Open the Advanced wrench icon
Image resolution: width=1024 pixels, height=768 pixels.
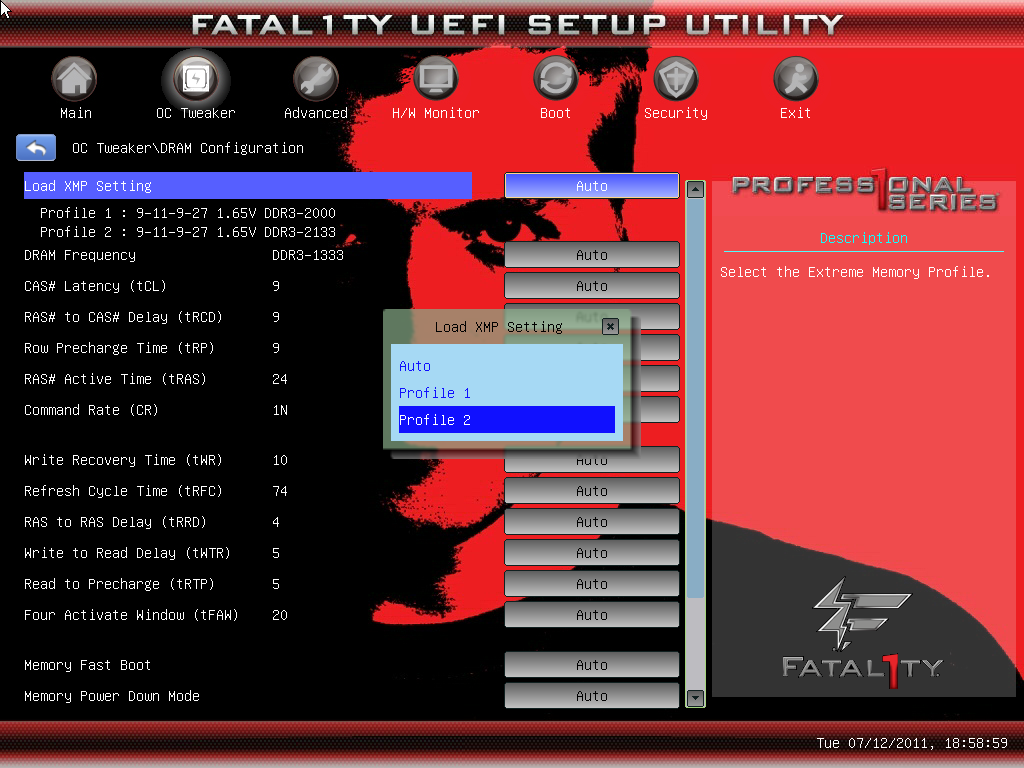pos(315,79)
